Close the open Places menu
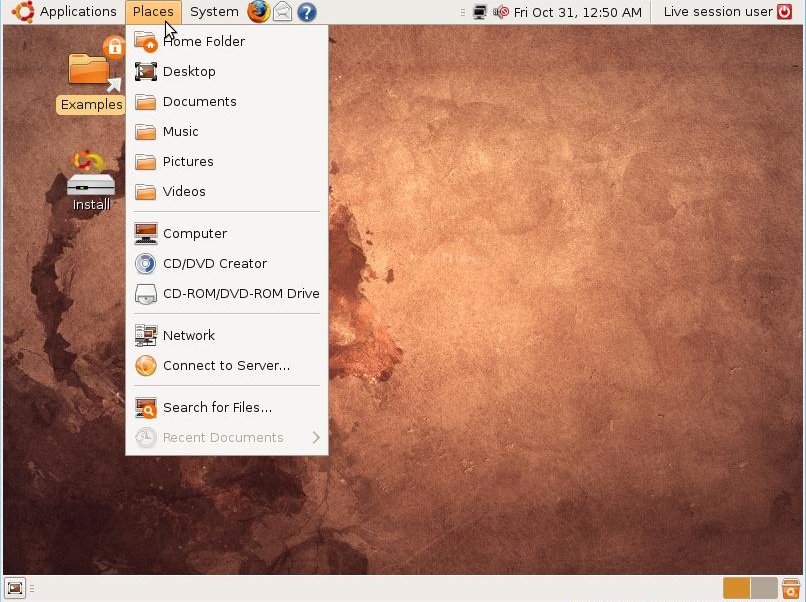The width and height of the screenshot is (806, 602). pyautogui.click(x=153, y=11)
